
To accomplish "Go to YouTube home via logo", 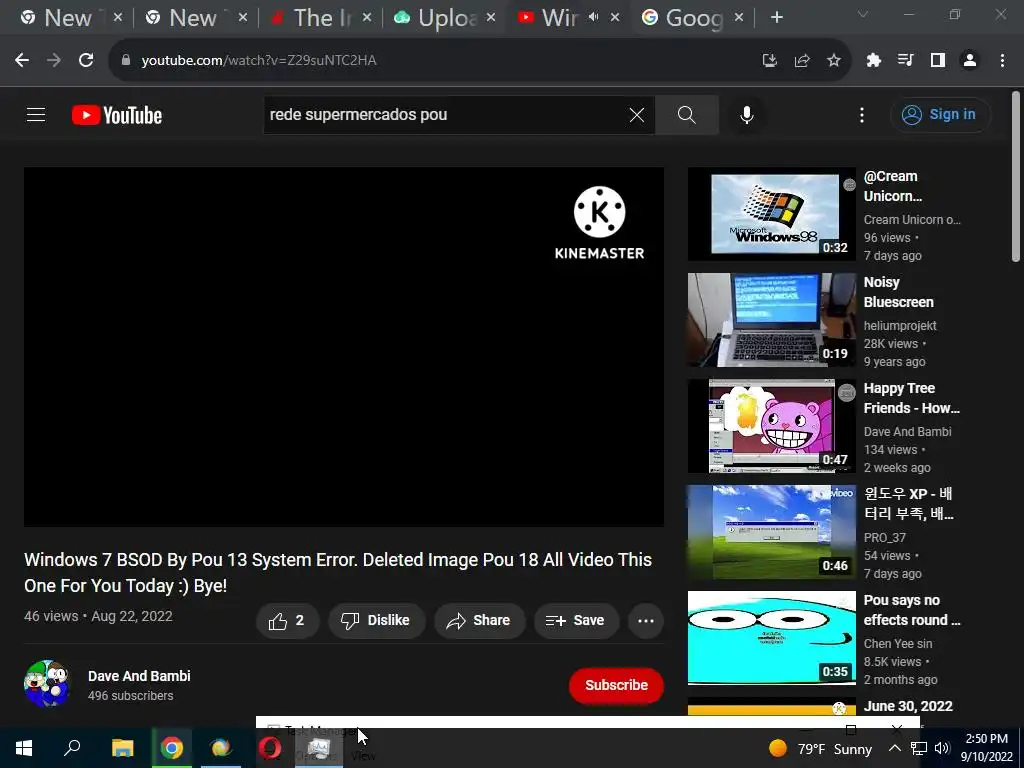I will [117, 115].
